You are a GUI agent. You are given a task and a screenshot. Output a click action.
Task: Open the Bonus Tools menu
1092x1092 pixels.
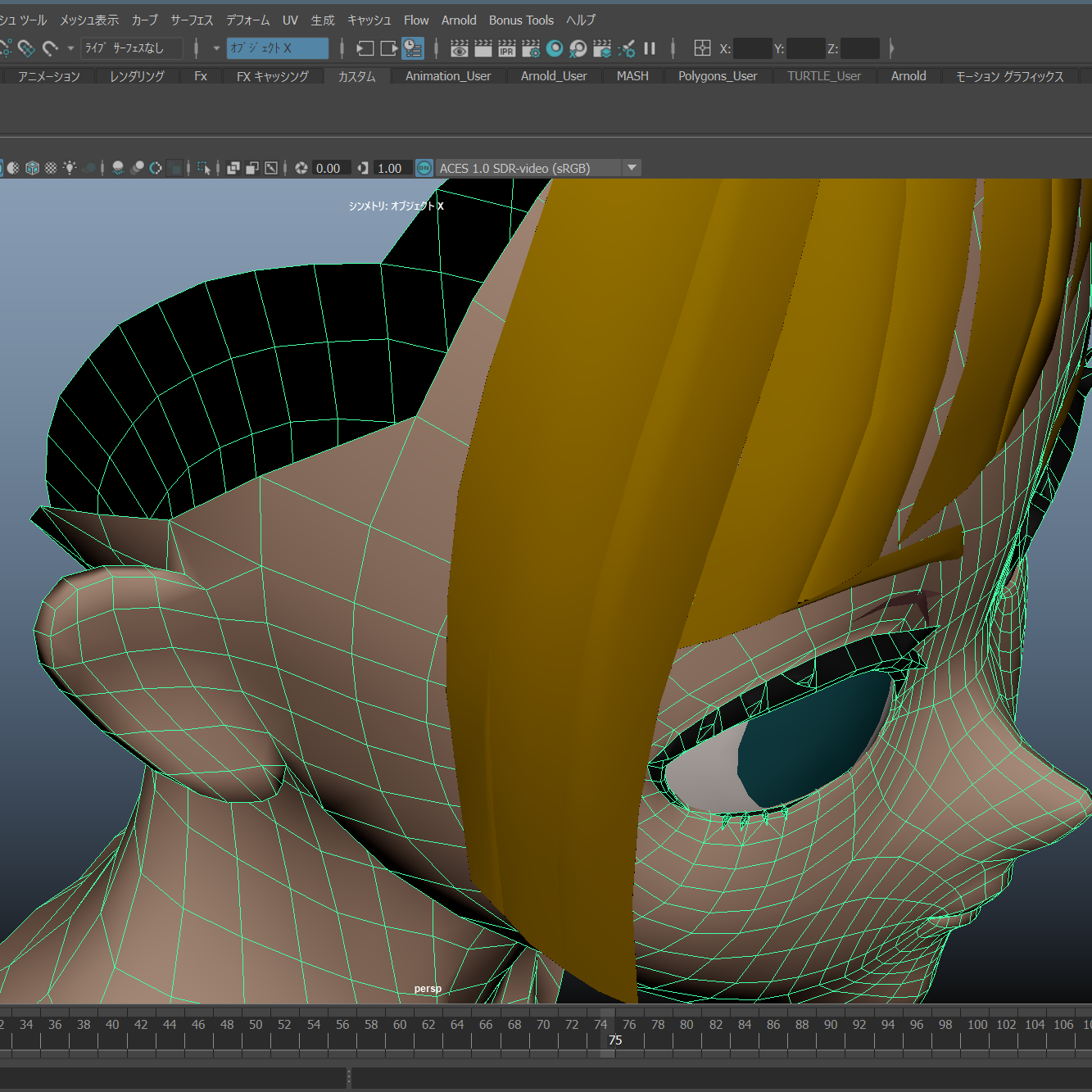point(521,20)
